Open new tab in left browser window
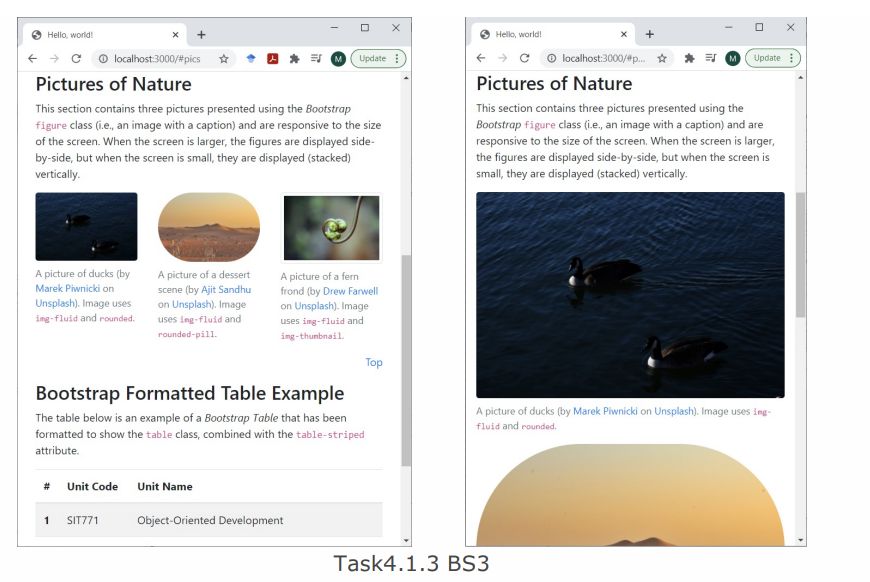This screenshot has width=870, height=582. (201, 35)
